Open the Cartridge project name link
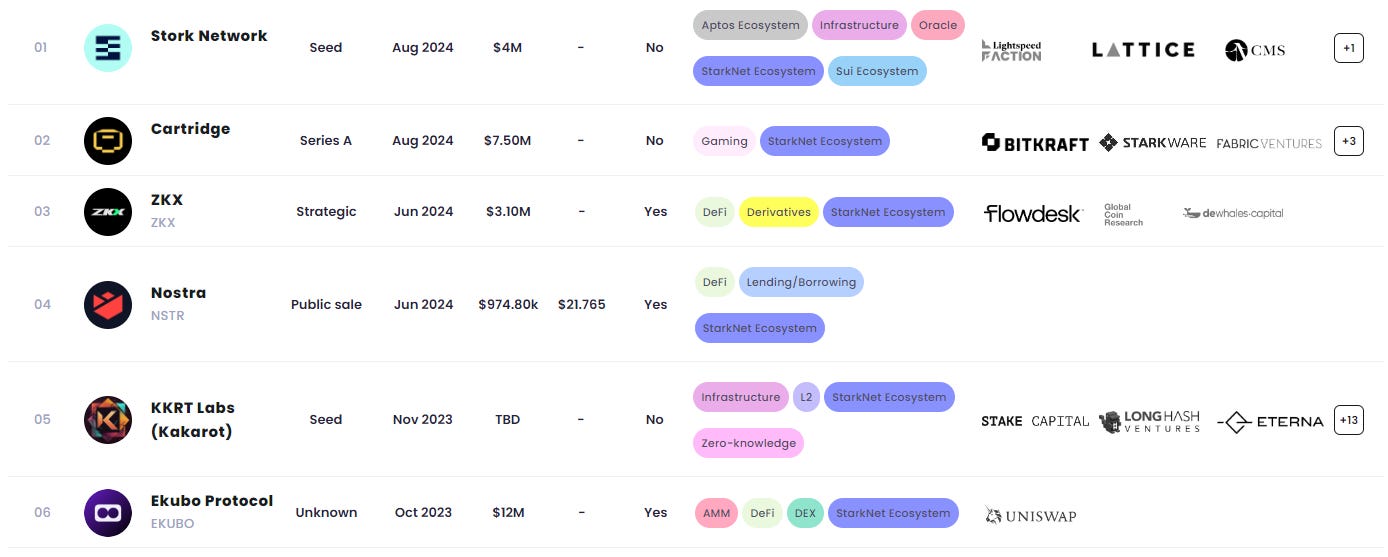1388x557 pixels. (x=190, y=129)
